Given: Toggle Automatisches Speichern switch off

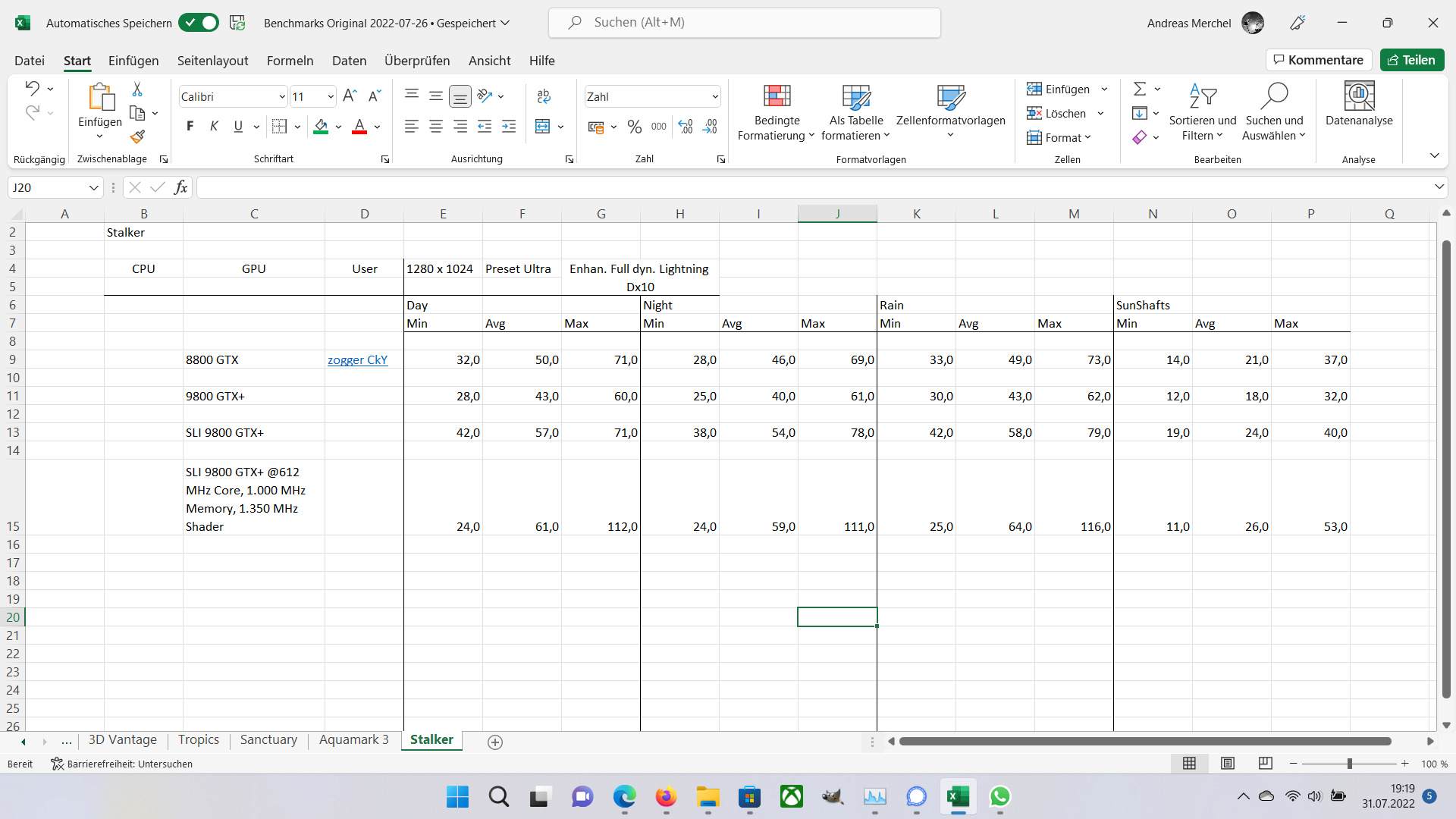Looking at the screenshot, I should coord(199,23).
